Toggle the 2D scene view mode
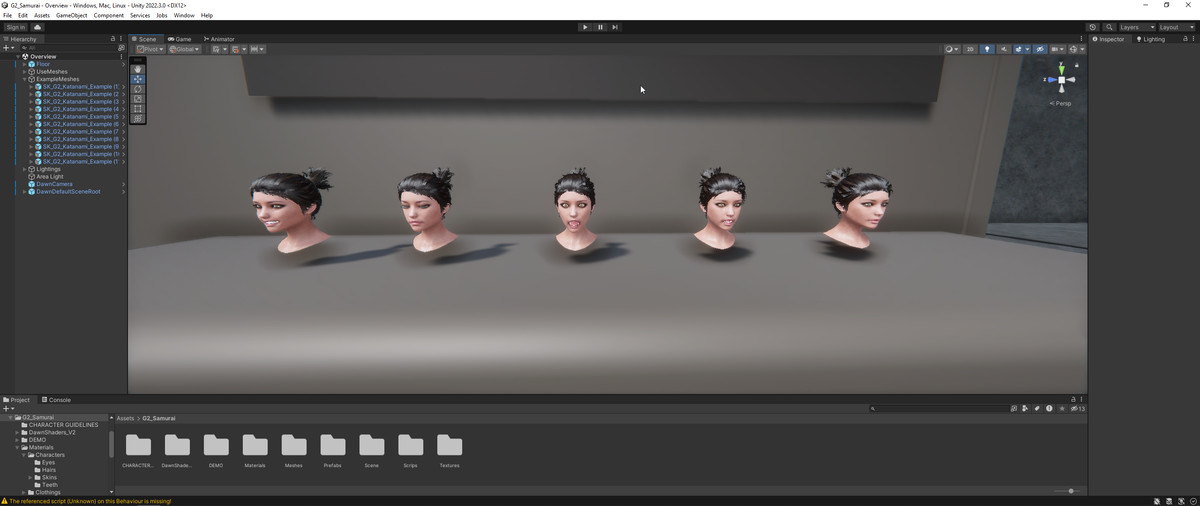1200x506 pixels. tap(970, 49)
